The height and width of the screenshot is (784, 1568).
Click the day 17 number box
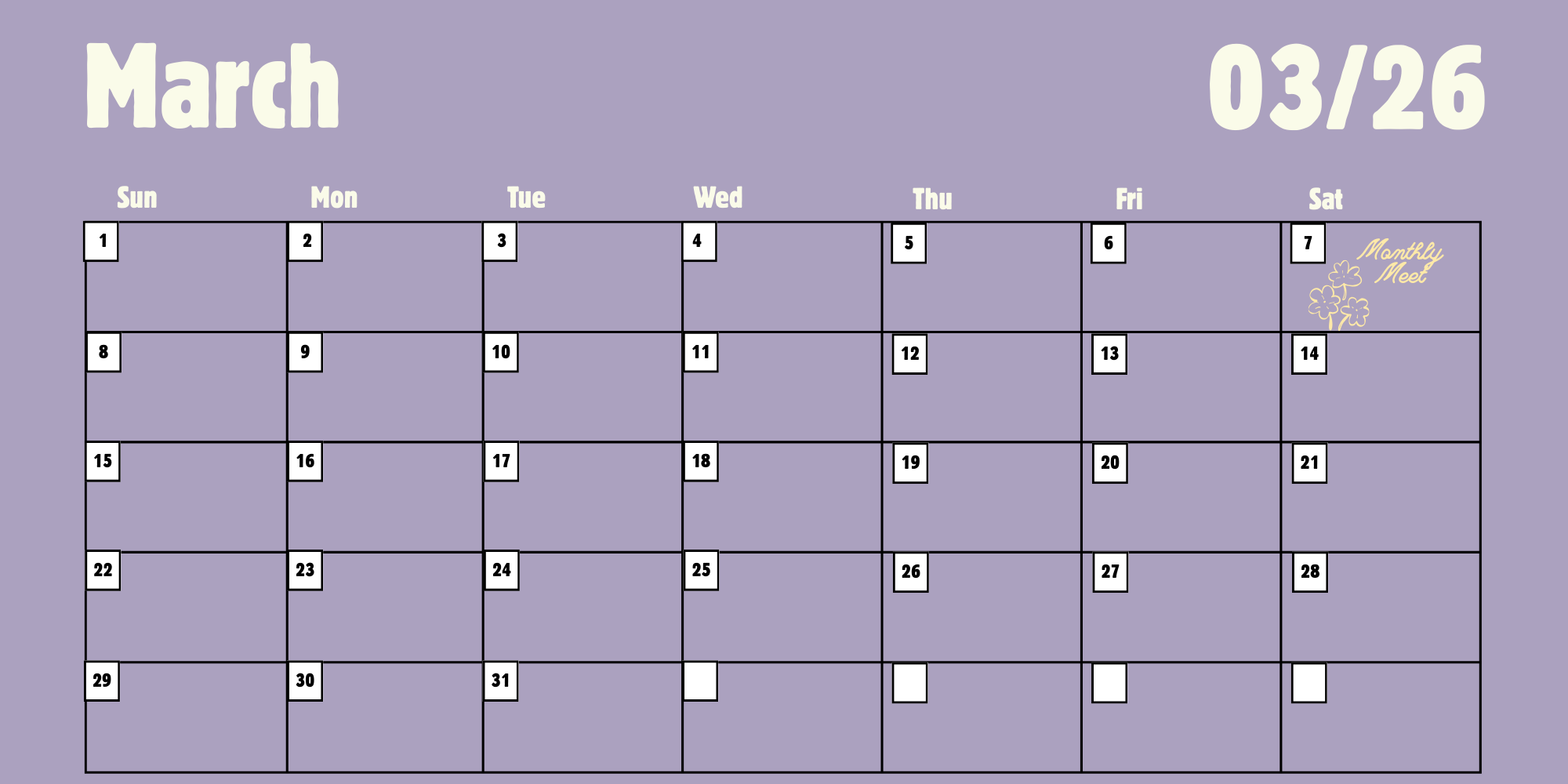pos(501,461)
